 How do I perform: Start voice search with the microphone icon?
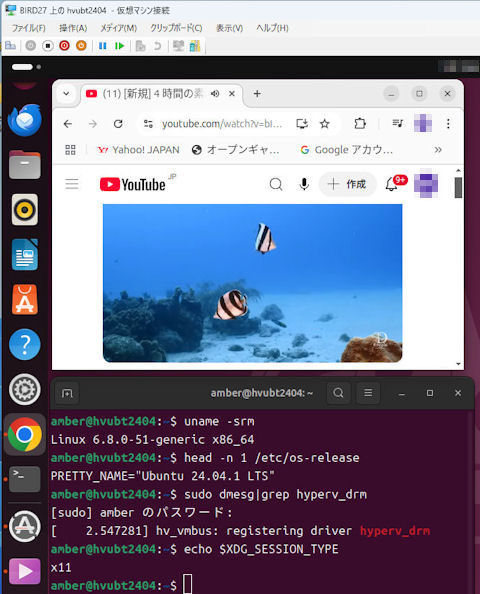[x=304, y=184]
